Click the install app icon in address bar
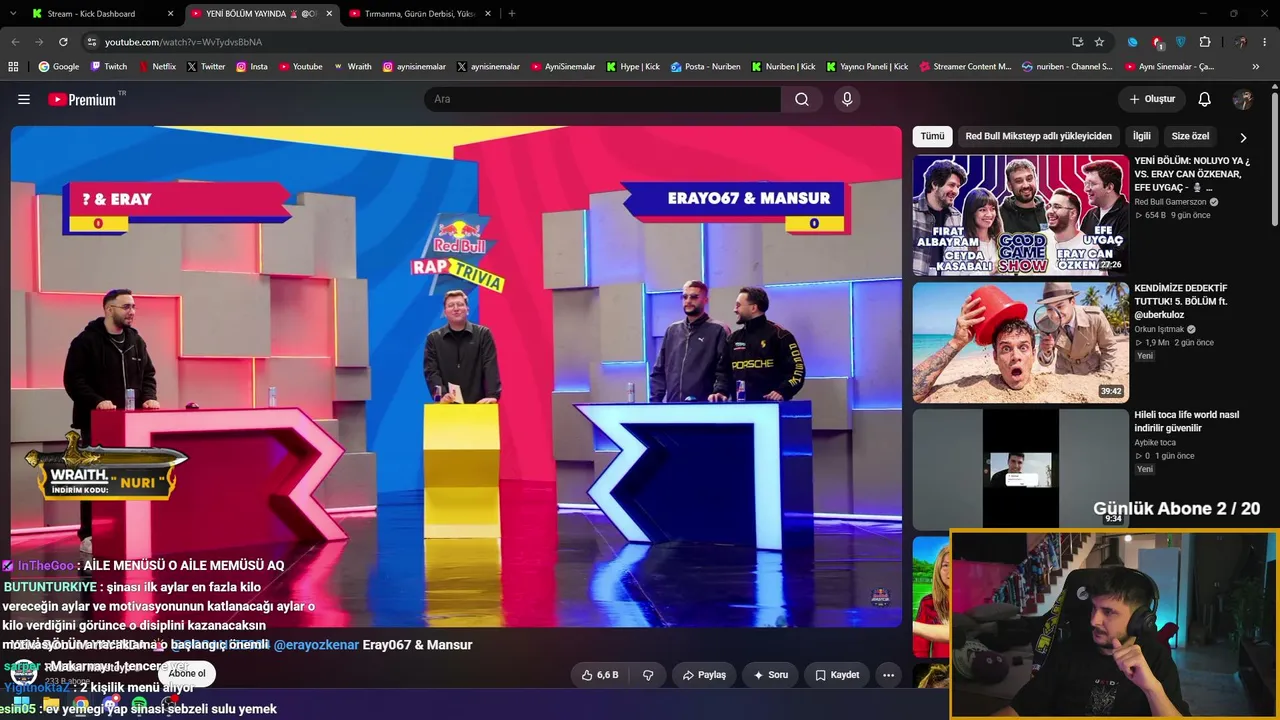1280x720 pixels. 1077,42
